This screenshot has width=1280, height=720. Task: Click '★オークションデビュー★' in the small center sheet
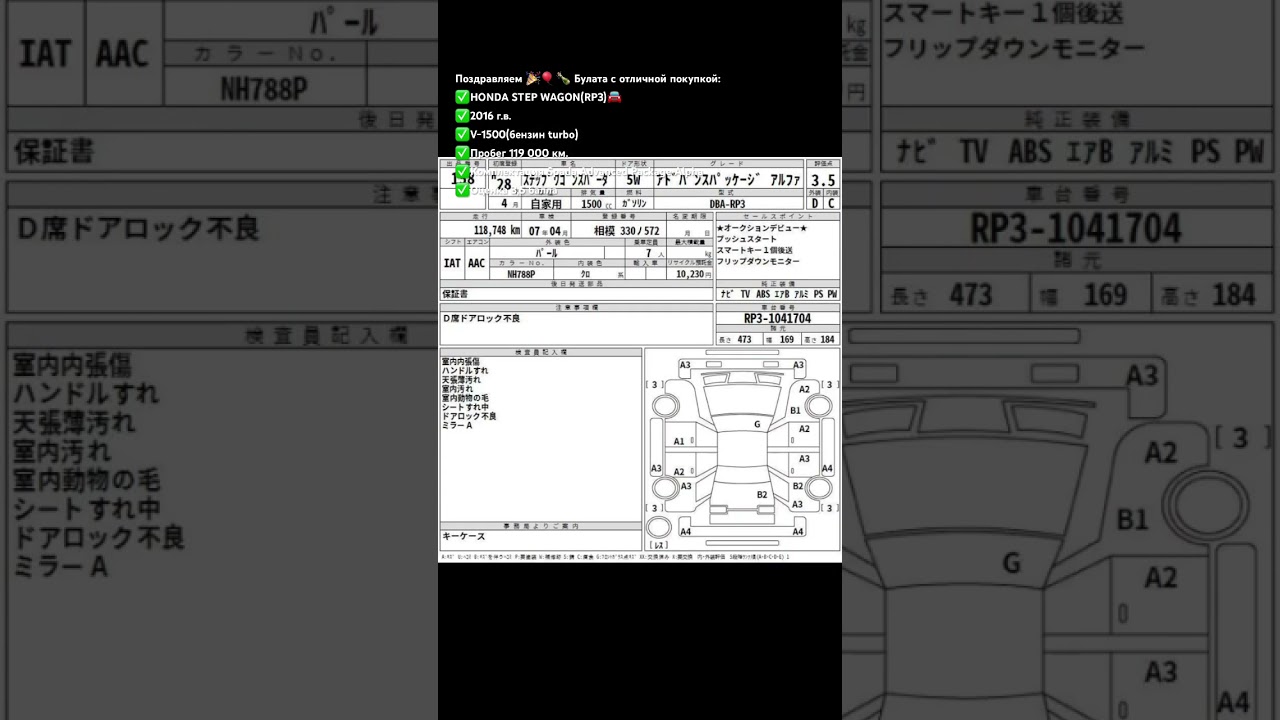(x=761, y=228)
